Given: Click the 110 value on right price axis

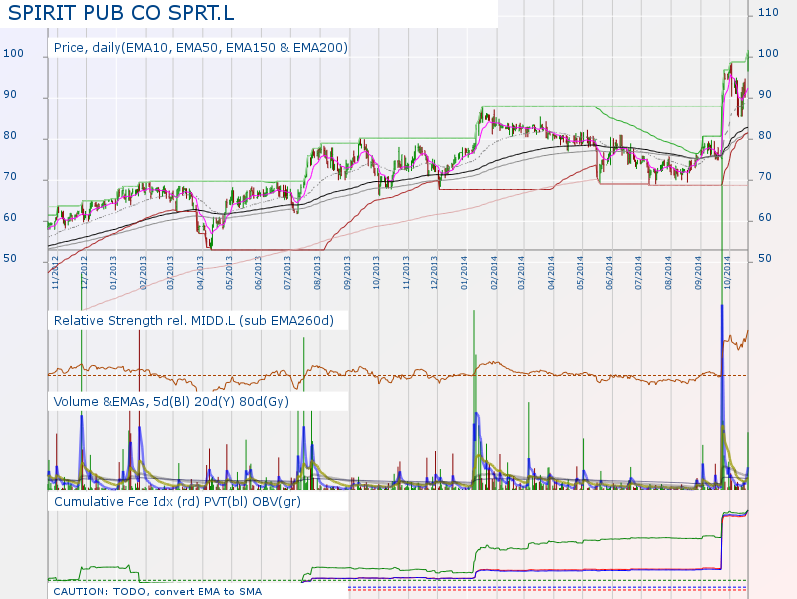Looking at the screenshot, I should pos(768,13).
